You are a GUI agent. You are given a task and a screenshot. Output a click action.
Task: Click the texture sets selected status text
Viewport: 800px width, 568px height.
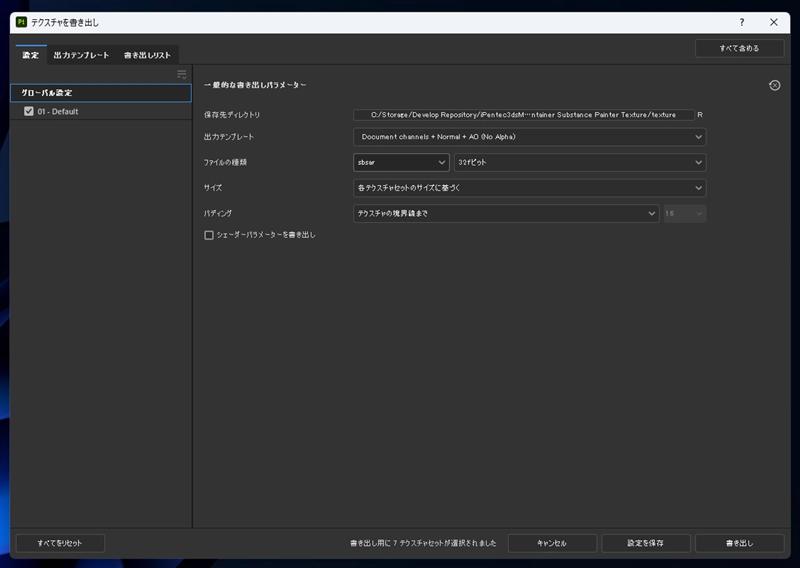(x=423, y=543)
